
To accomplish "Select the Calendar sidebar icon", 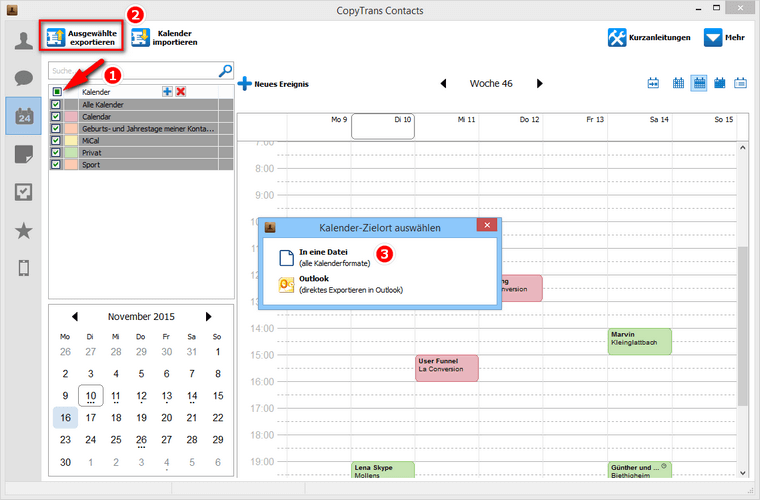I will (x=23, y=116).
